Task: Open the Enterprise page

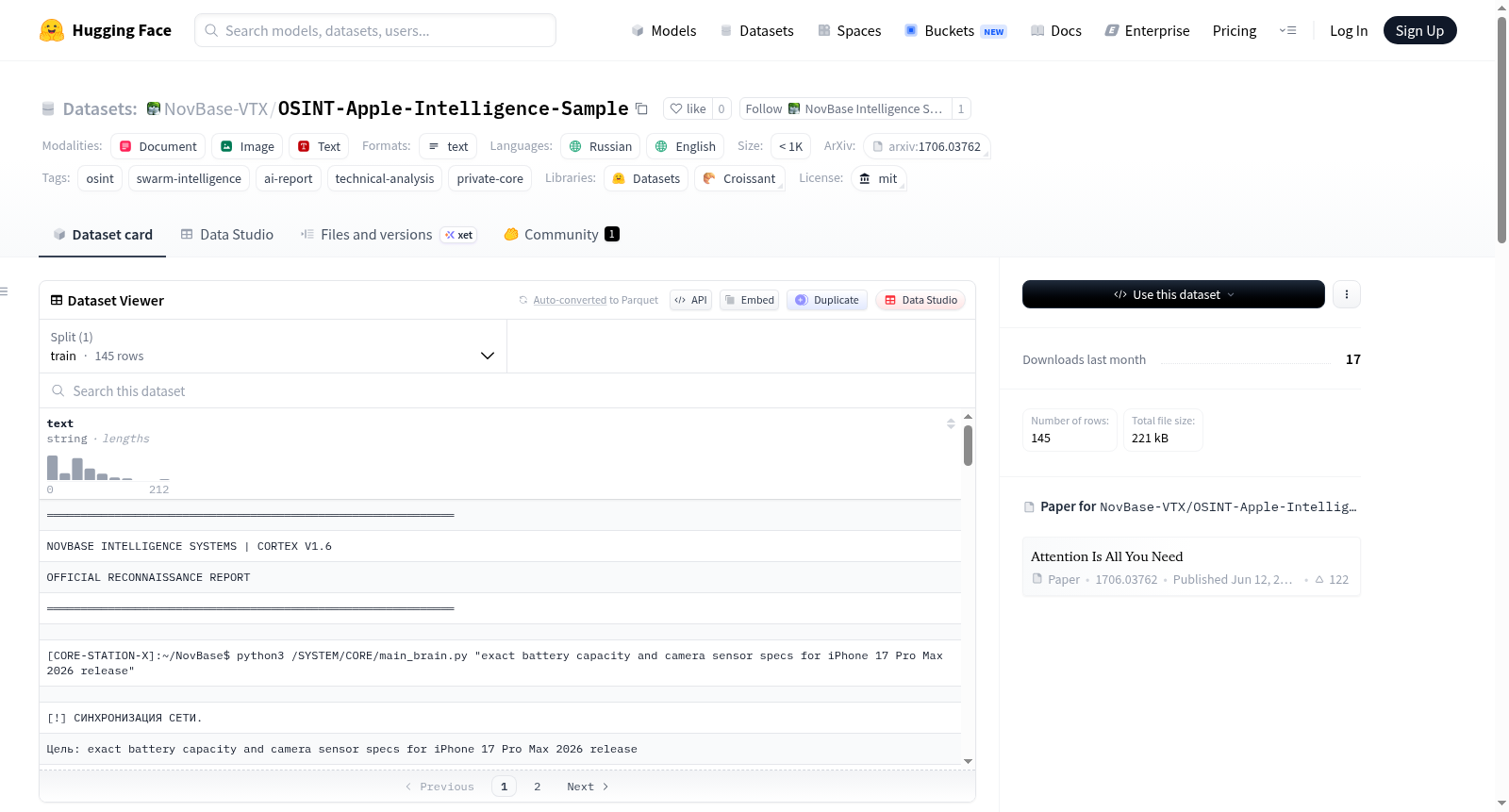Action: click(x=1148, y=30)
